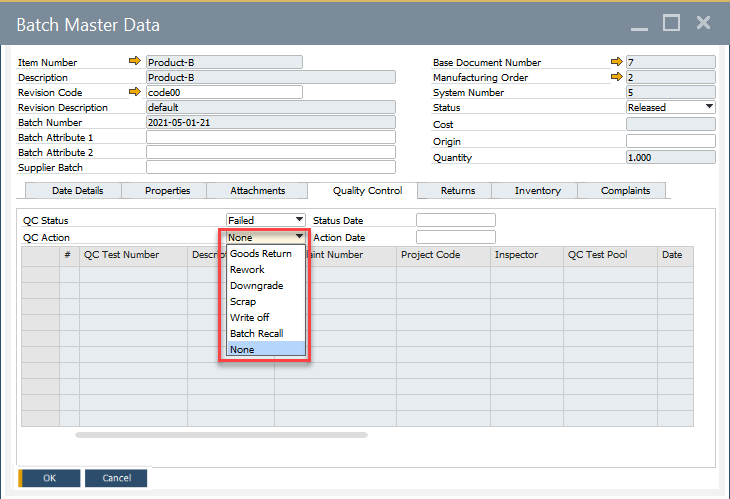Pick the Downgrade action option
The width and height of the screenshot is (730, 499).
[256, 286]
